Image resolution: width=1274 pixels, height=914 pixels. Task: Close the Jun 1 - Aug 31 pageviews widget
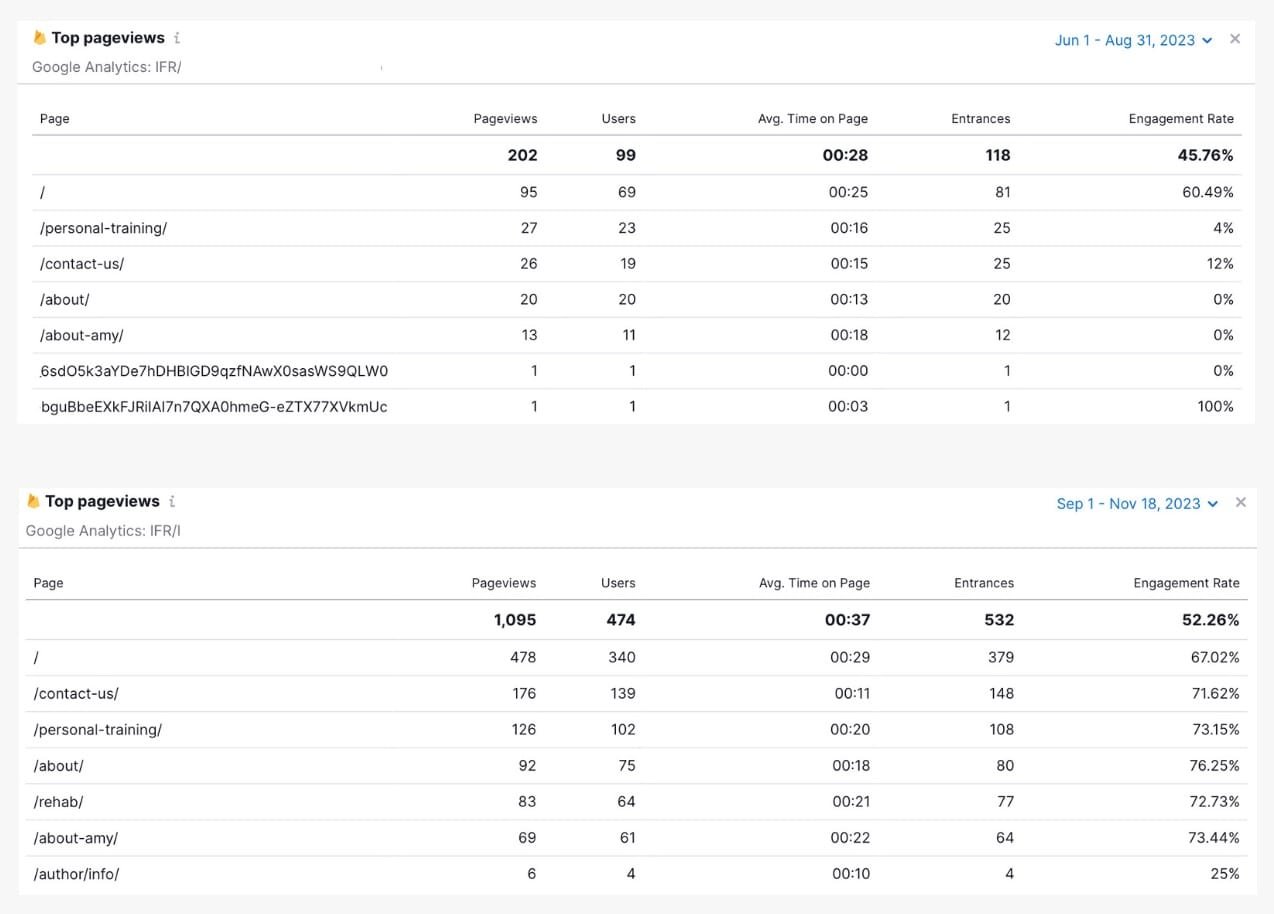[1235, 39]
